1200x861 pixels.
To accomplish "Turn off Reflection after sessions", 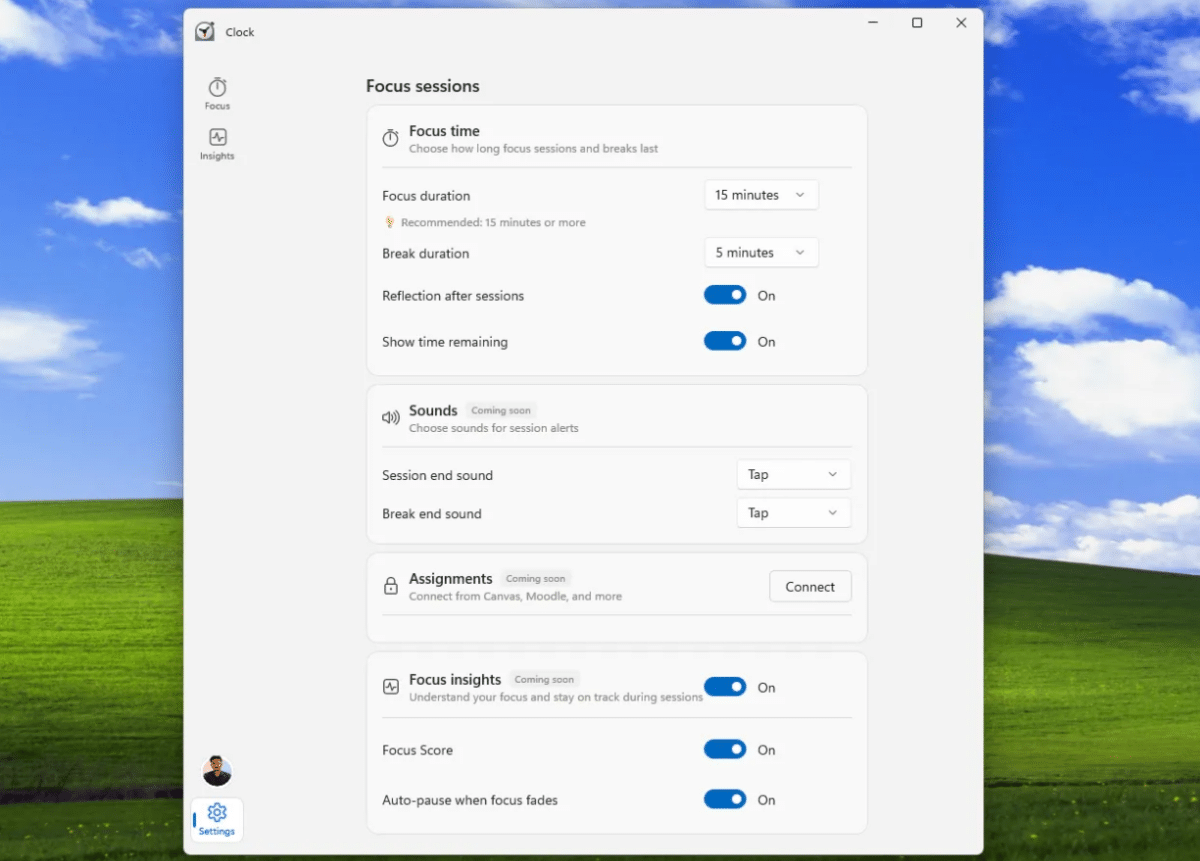I will click(725, 295).
